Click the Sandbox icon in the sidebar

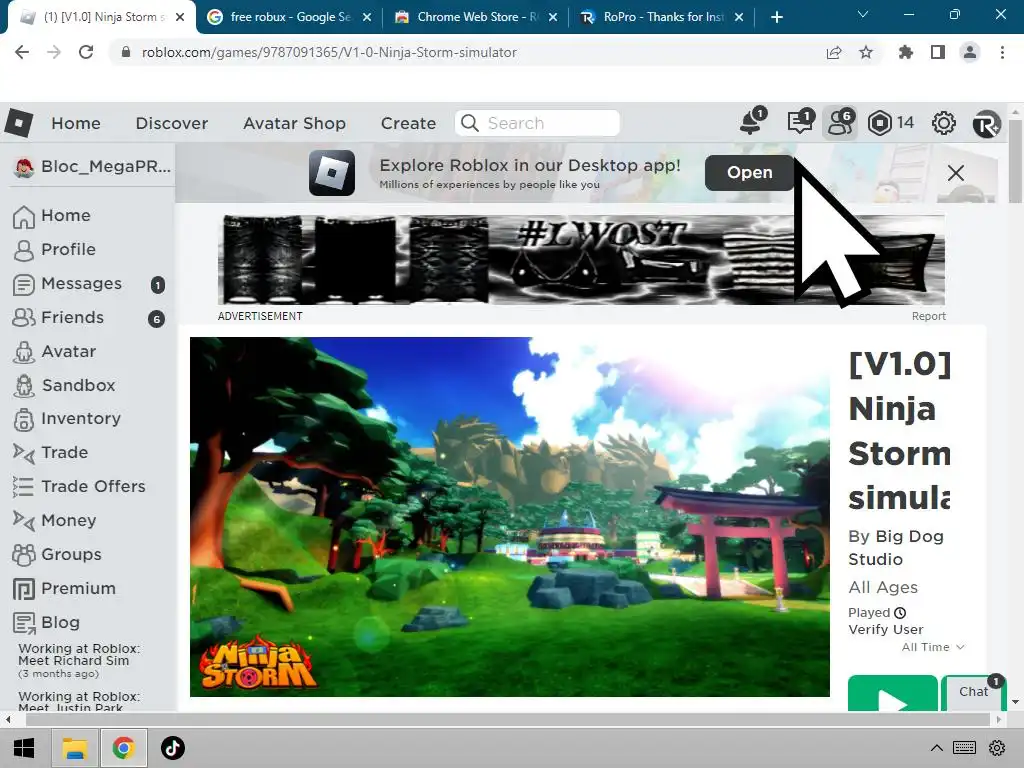[24, 386]
